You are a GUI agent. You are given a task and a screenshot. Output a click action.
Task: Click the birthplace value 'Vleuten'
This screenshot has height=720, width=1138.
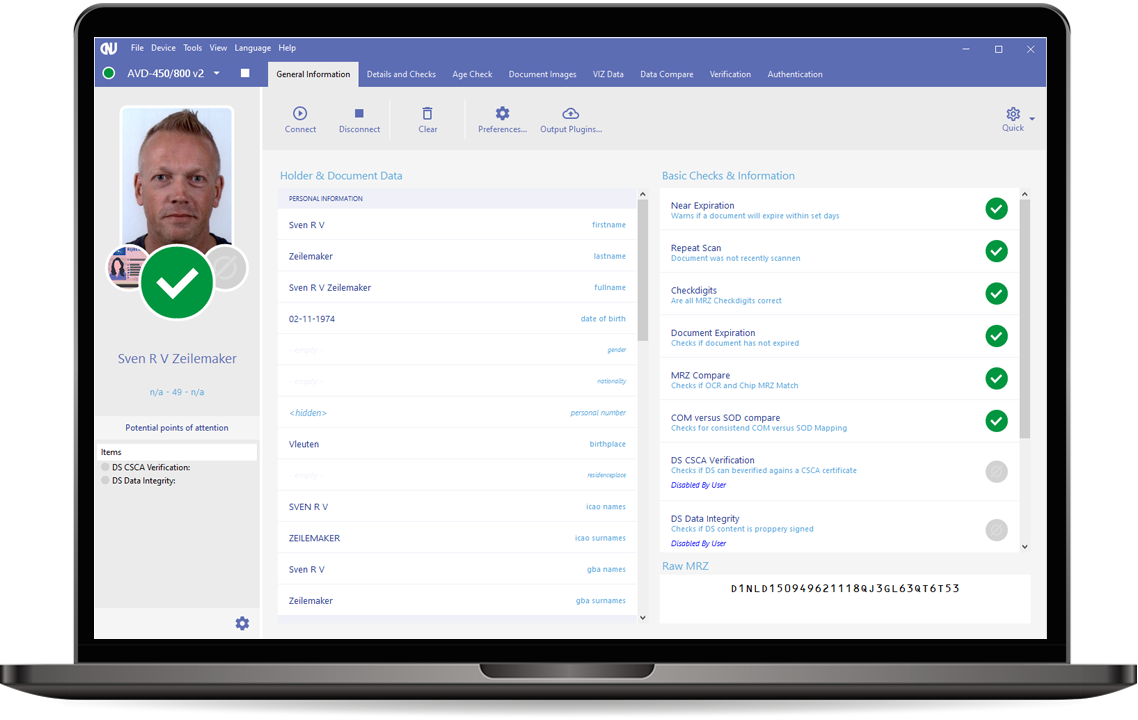[x=304, y=444]
